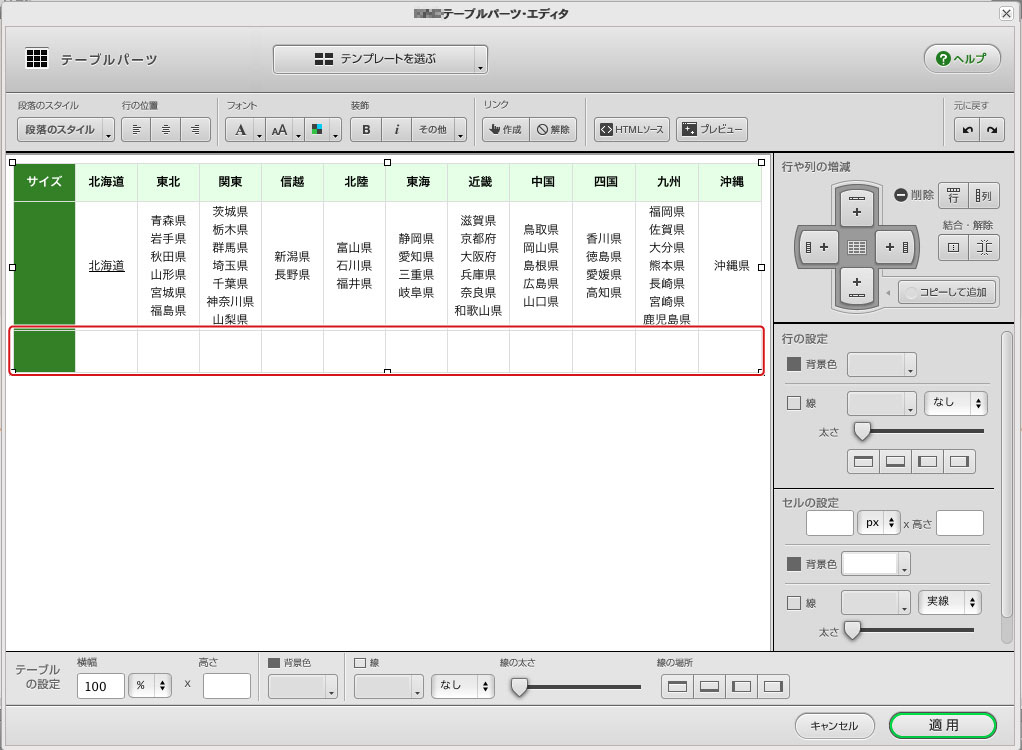
Task: Set row border to right edge
Action: (x=959, y=461)
